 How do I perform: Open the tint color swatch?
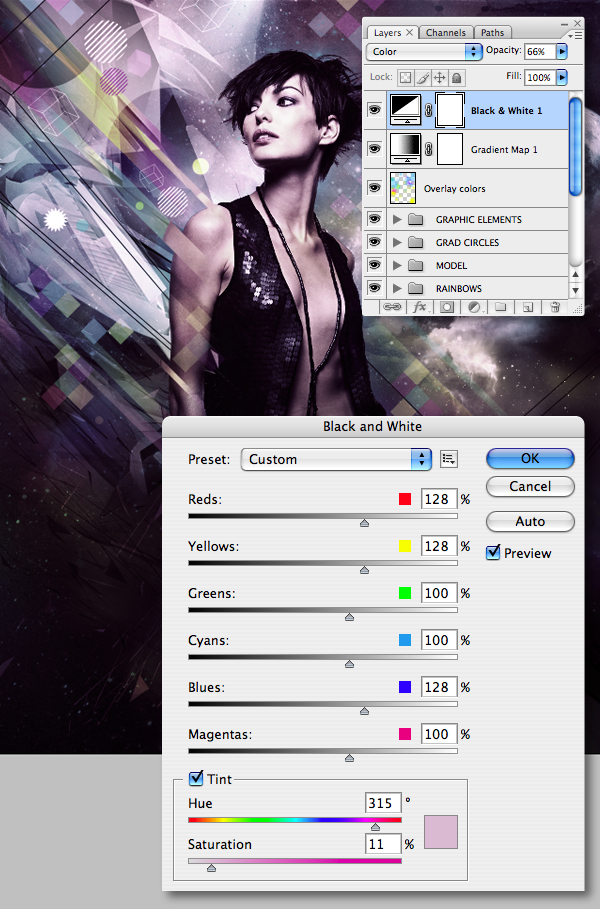coord(441,832)
